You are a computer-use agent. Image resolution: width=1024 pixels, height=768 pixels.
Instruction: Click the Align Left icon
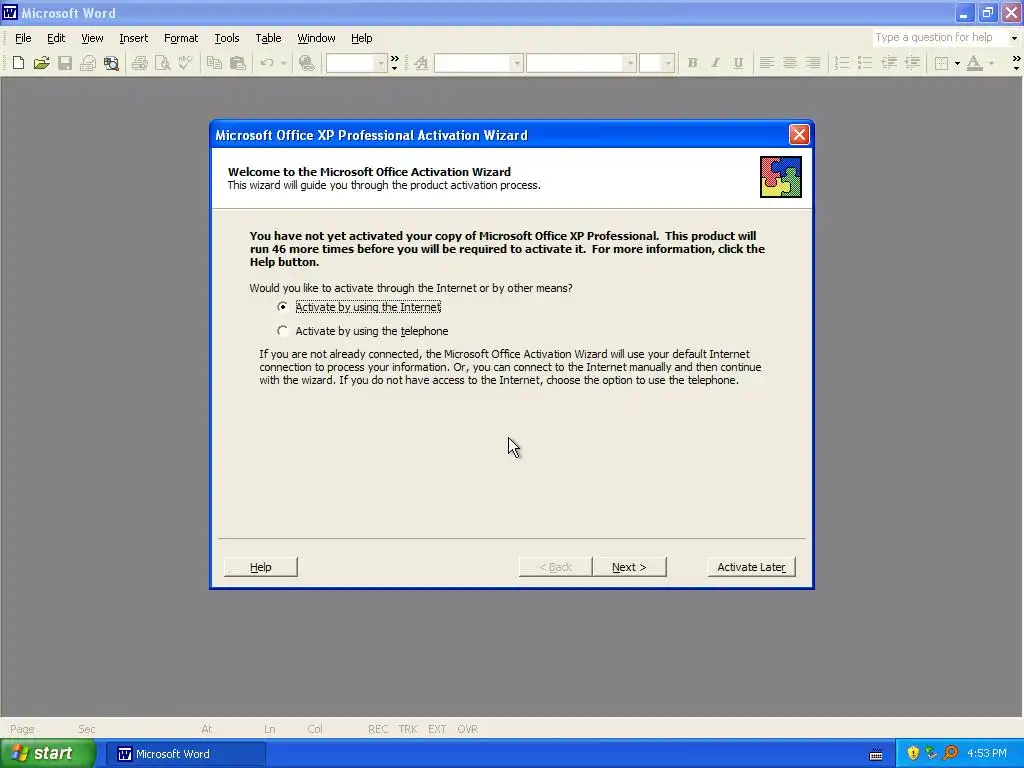767,63
